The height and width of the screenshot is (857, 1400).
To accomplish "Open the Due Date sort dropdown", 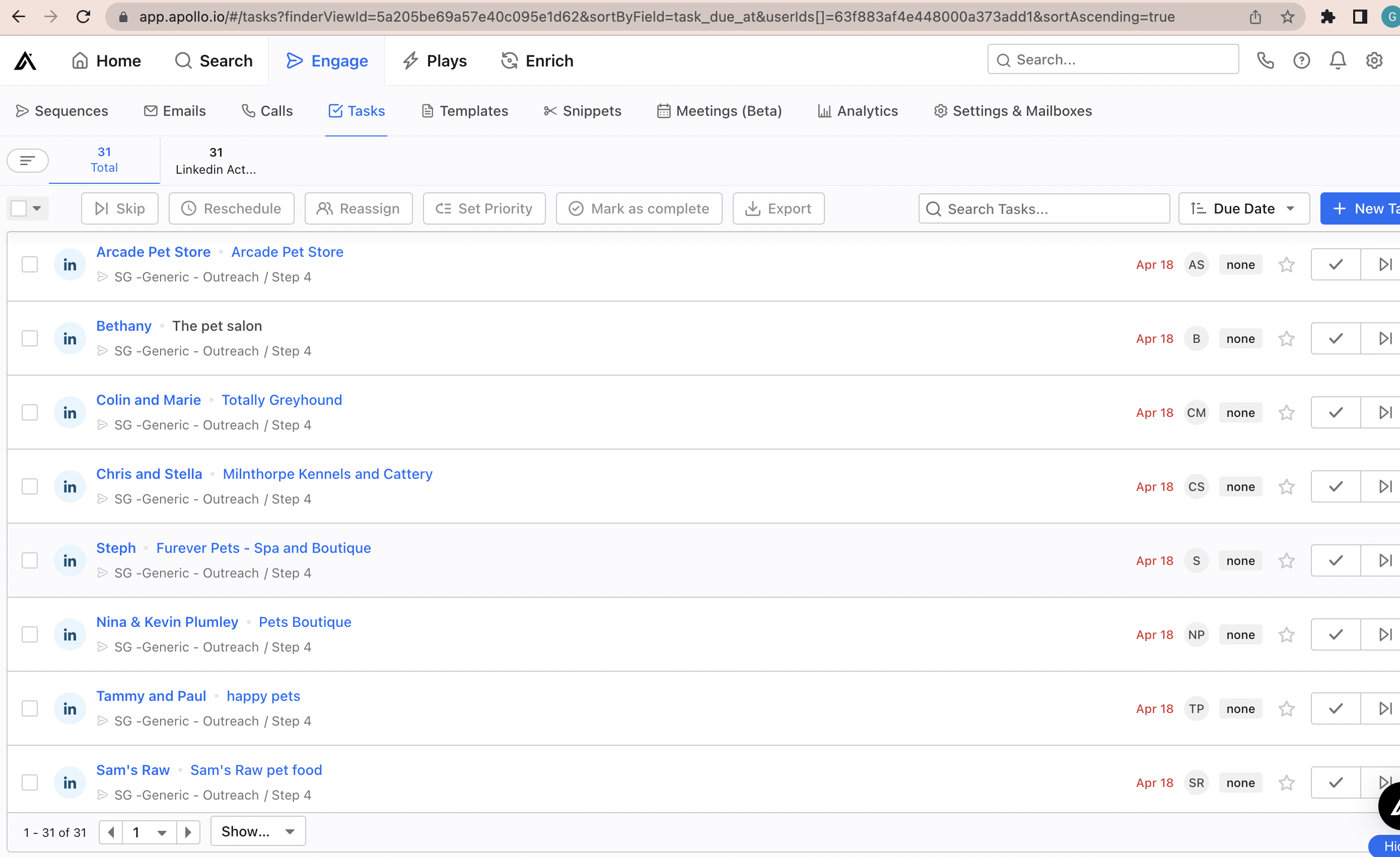I will pos(1244,208).
